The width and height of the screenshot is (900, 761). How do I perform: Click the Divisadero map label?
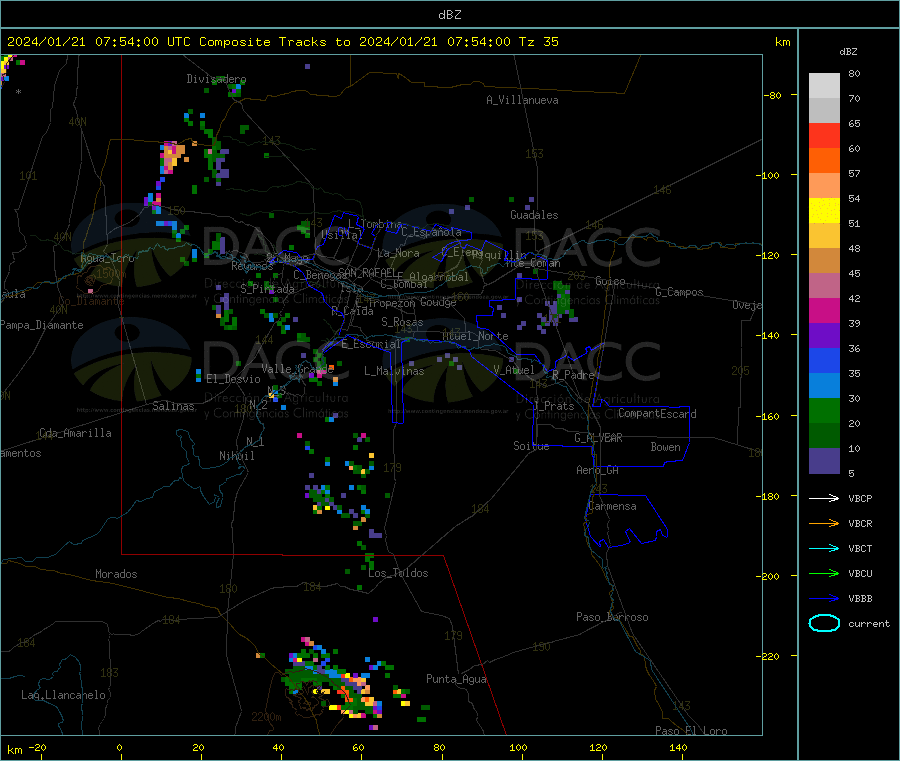pos(216,79)
